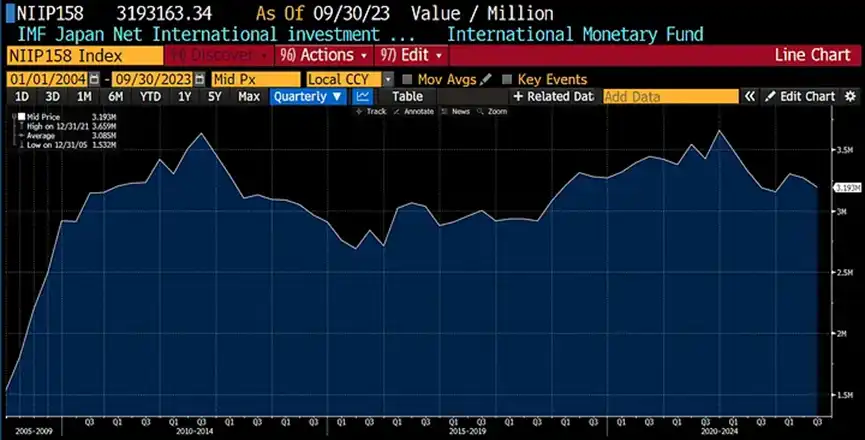Viewport: 865px width, 440px height.
Task: Click the line chart type icon
Action: [x=363, y=97]
